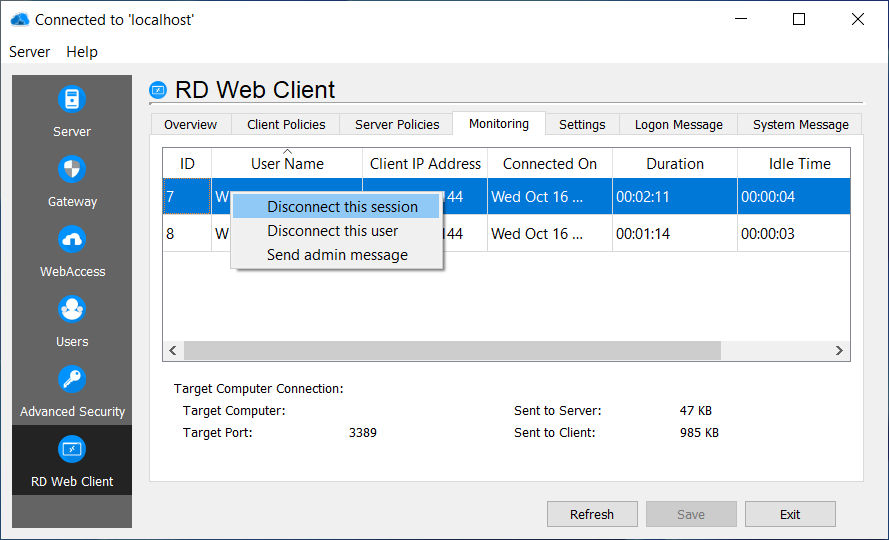Click the Target Computer label

click(x=234, y=411)
